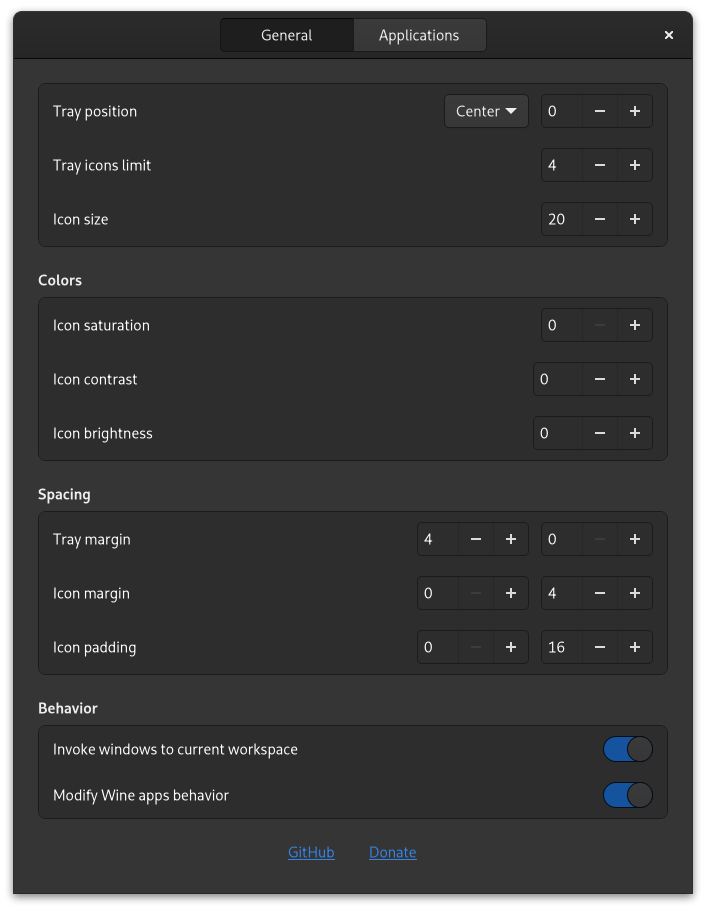This screenshot has height=910, width=706.
Task: Decrease the Icon size value
Action: [599, 219]
